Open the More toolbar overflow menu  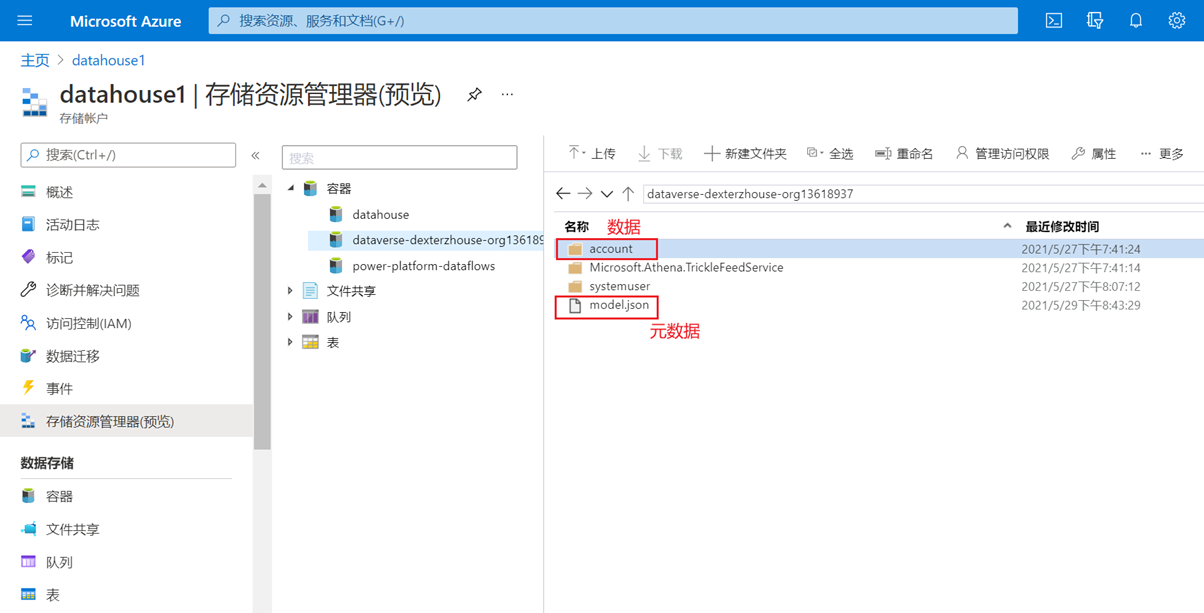(x=1162, y=153)
